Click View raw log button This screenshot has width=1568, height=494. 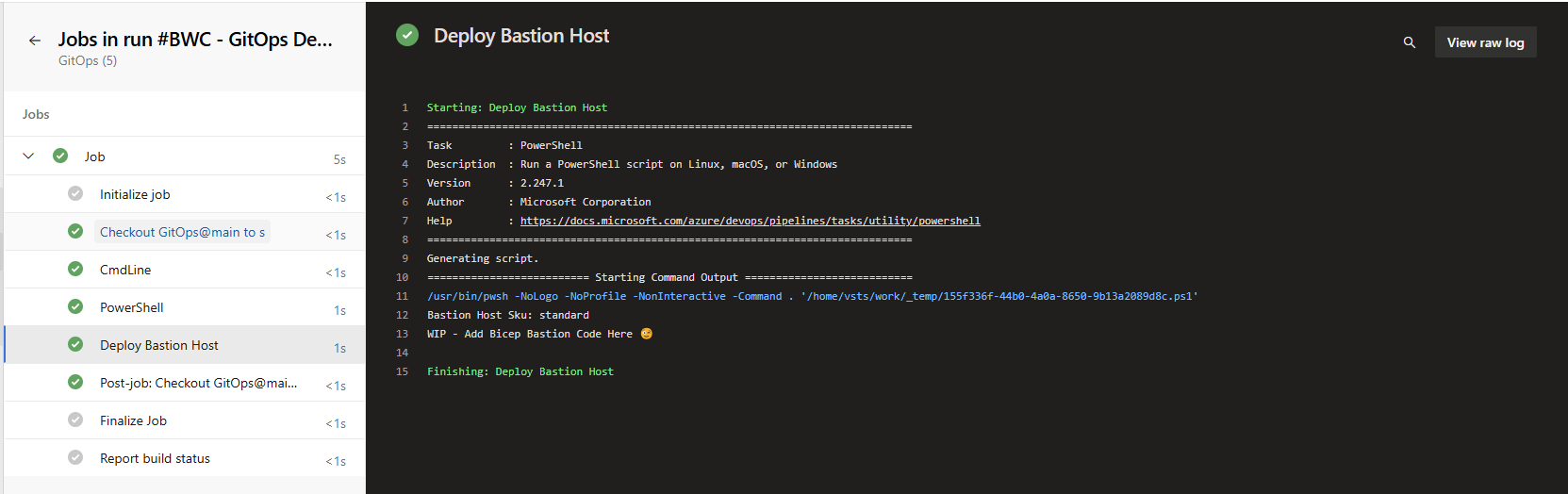1485,42
